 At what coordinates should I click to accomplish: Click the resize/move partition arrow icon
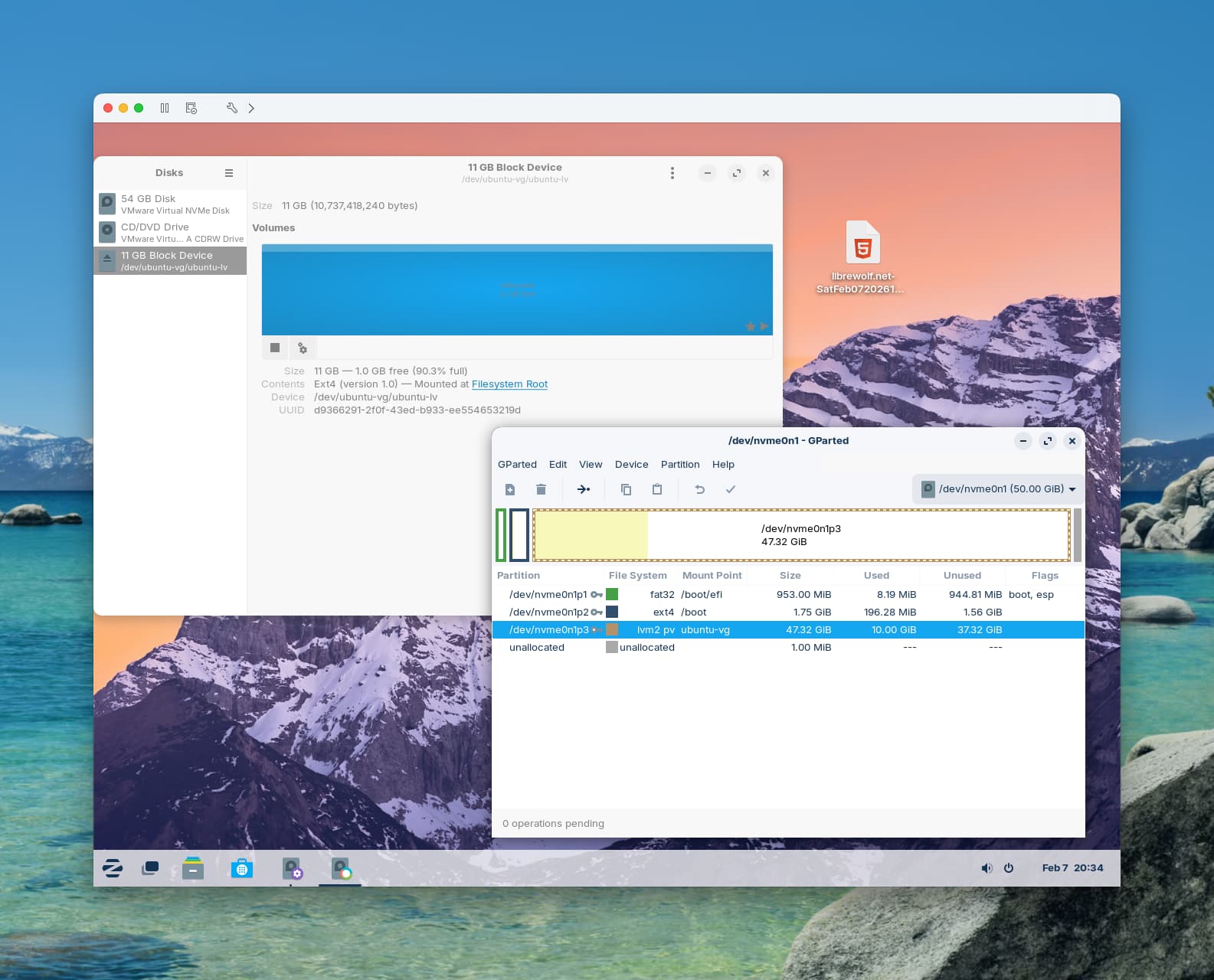click(x=584, y=489)
